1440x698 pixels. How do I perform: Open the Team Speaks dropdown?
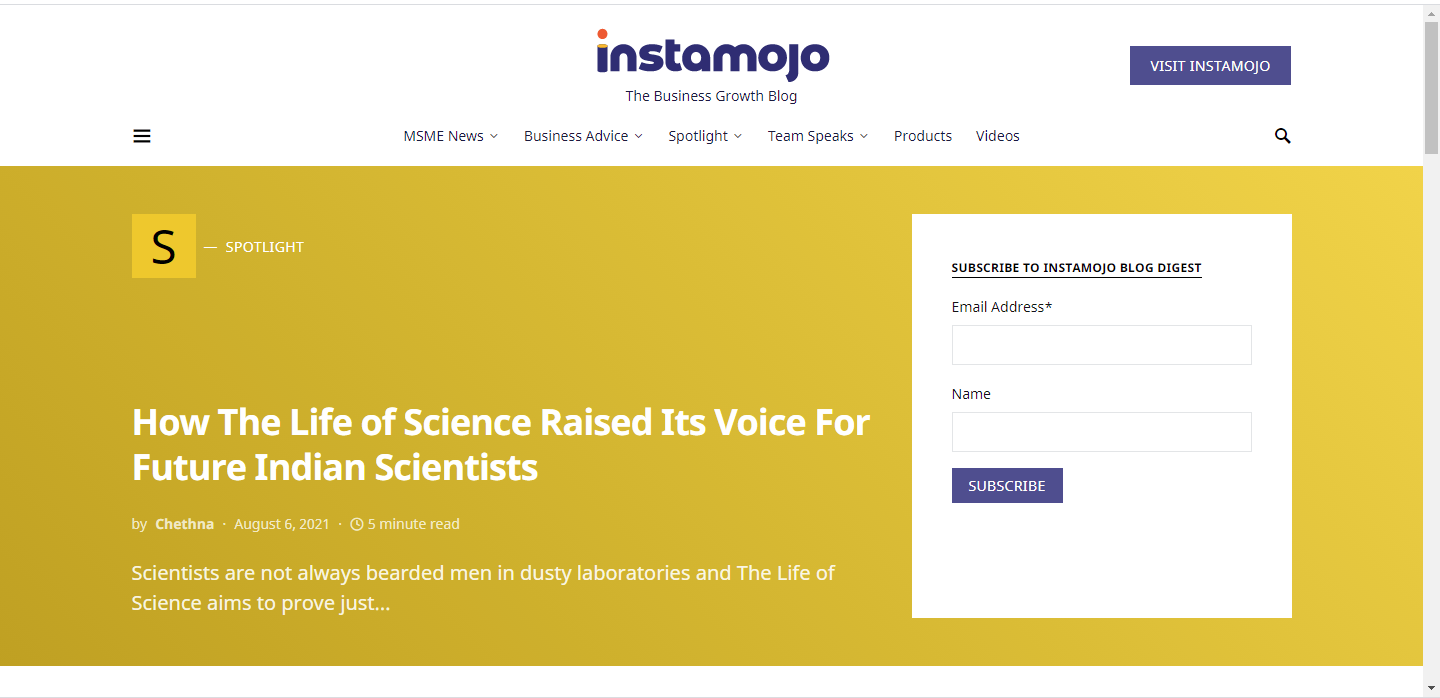818,136
